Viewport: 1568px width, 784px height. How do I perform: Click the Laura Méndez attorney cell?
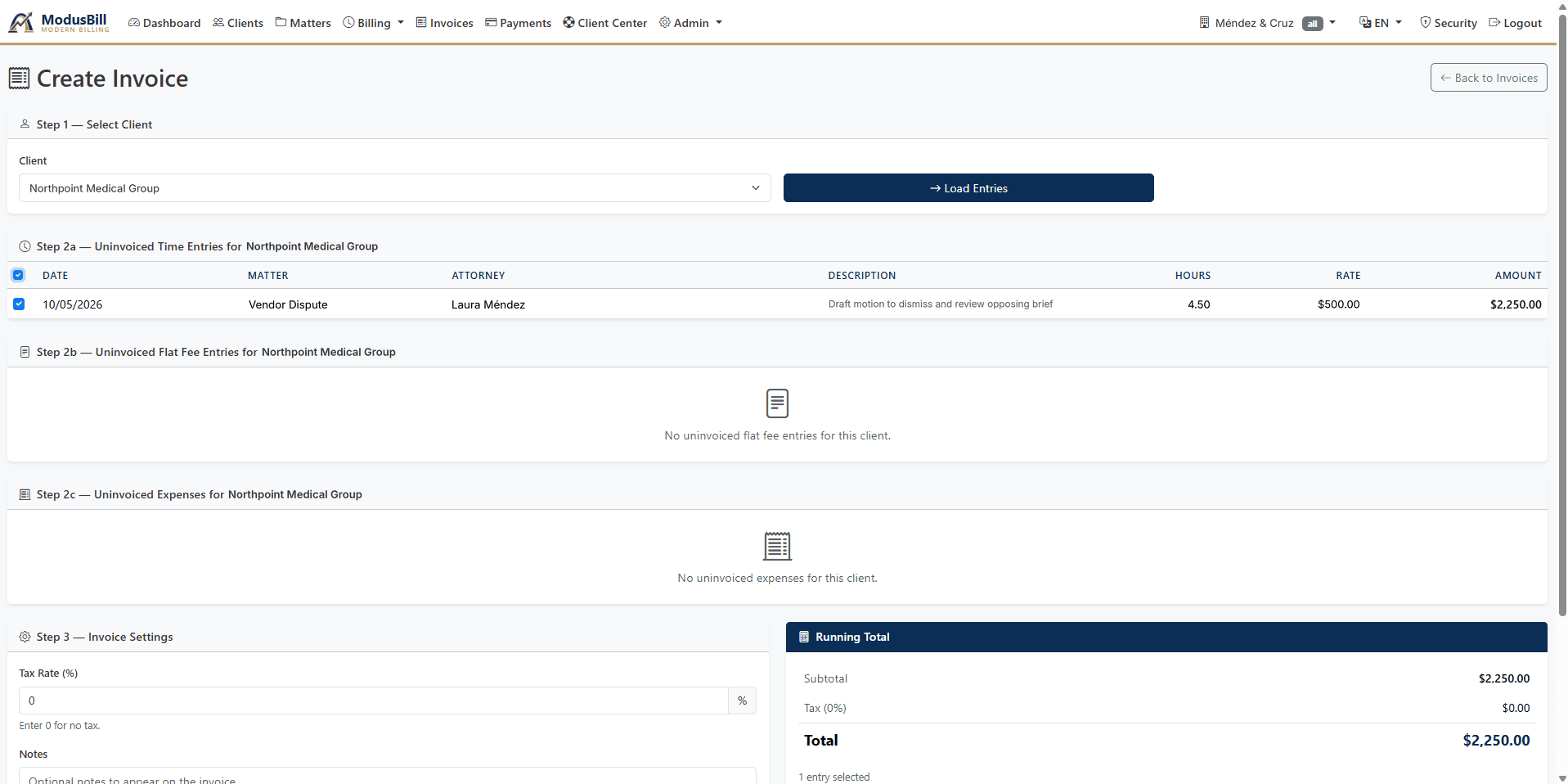pos(488,304)
